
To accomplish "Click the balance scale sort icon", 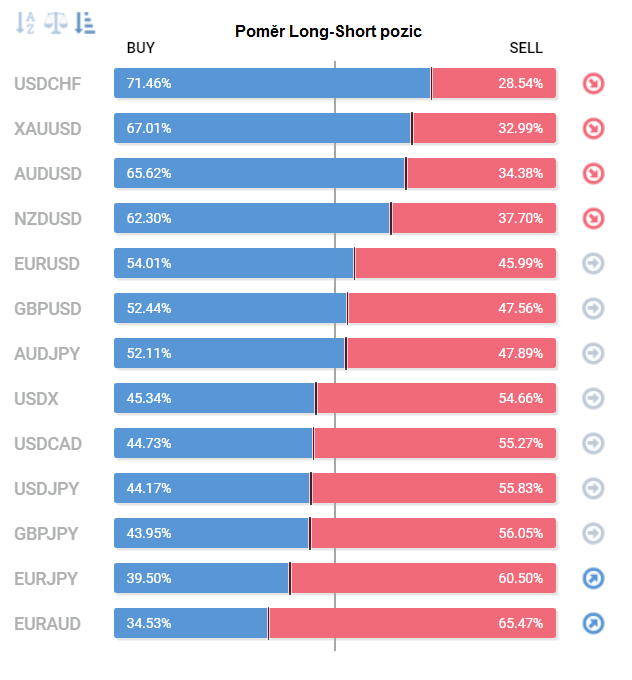I will tap(55, 22).
